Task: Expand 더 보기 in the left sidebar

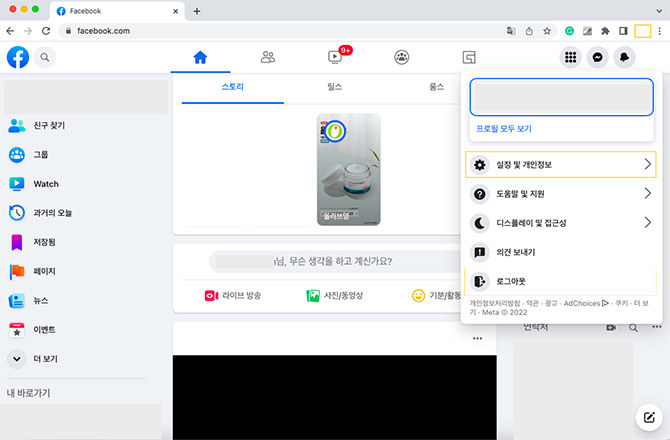Action: pyautogui.click(x=85, y=359)
